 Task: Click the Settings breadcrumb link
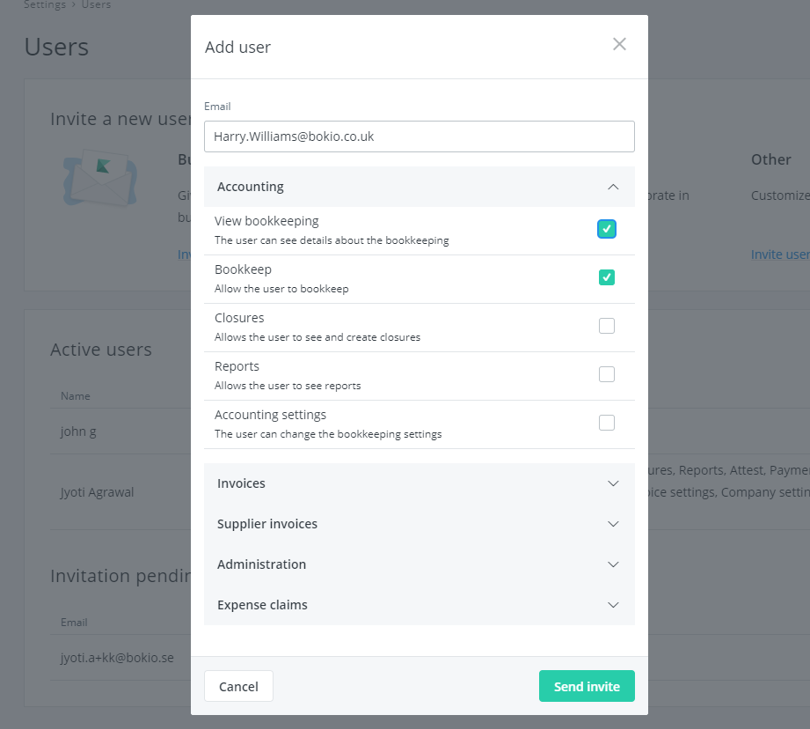coord(44,5)
